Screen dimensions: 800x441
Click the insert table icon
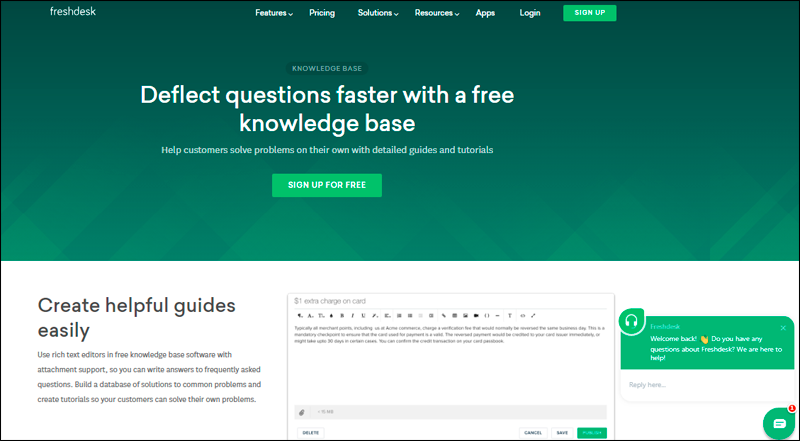coord(455,315)
